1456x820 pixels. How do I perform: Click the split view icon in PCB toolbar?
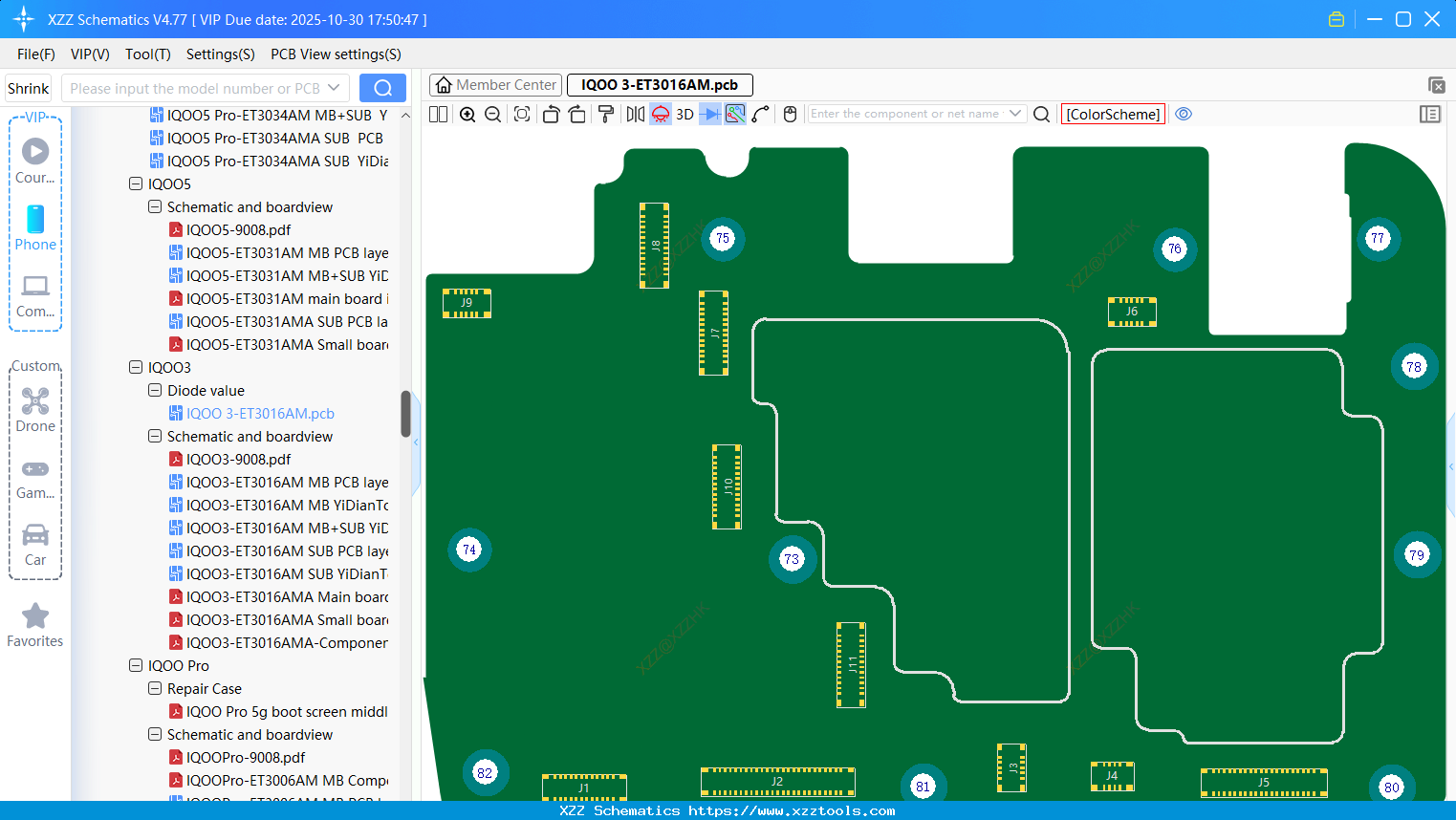(439, 115)
